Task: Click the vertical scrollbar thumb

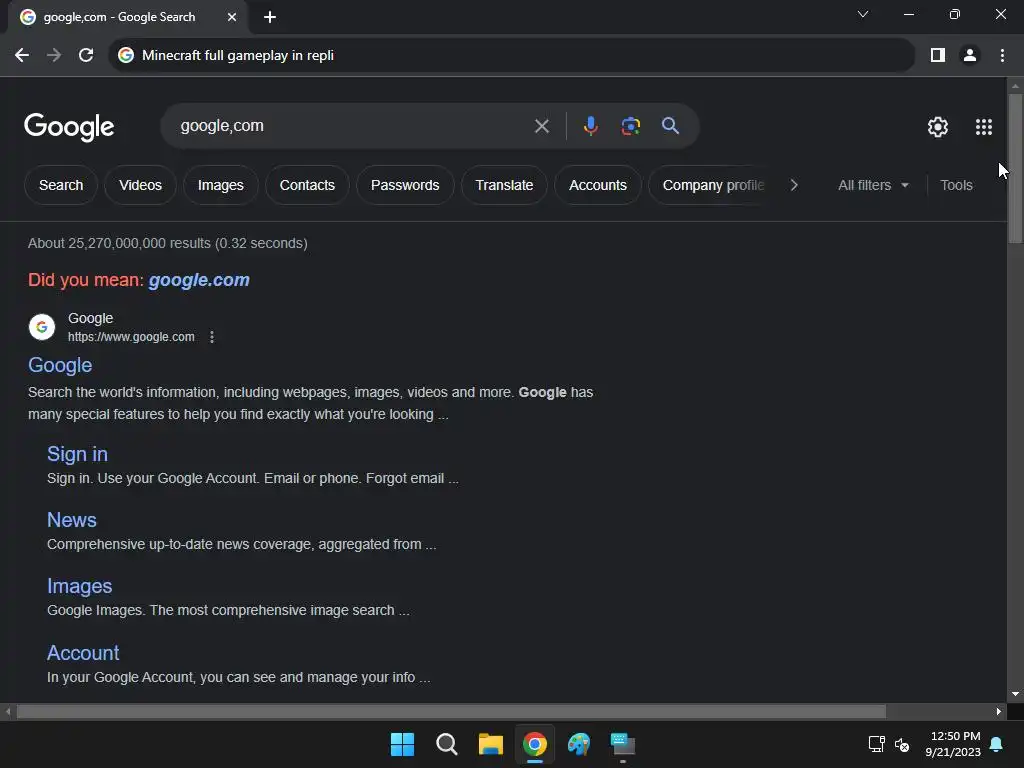Action: (x=1015, y=168)
